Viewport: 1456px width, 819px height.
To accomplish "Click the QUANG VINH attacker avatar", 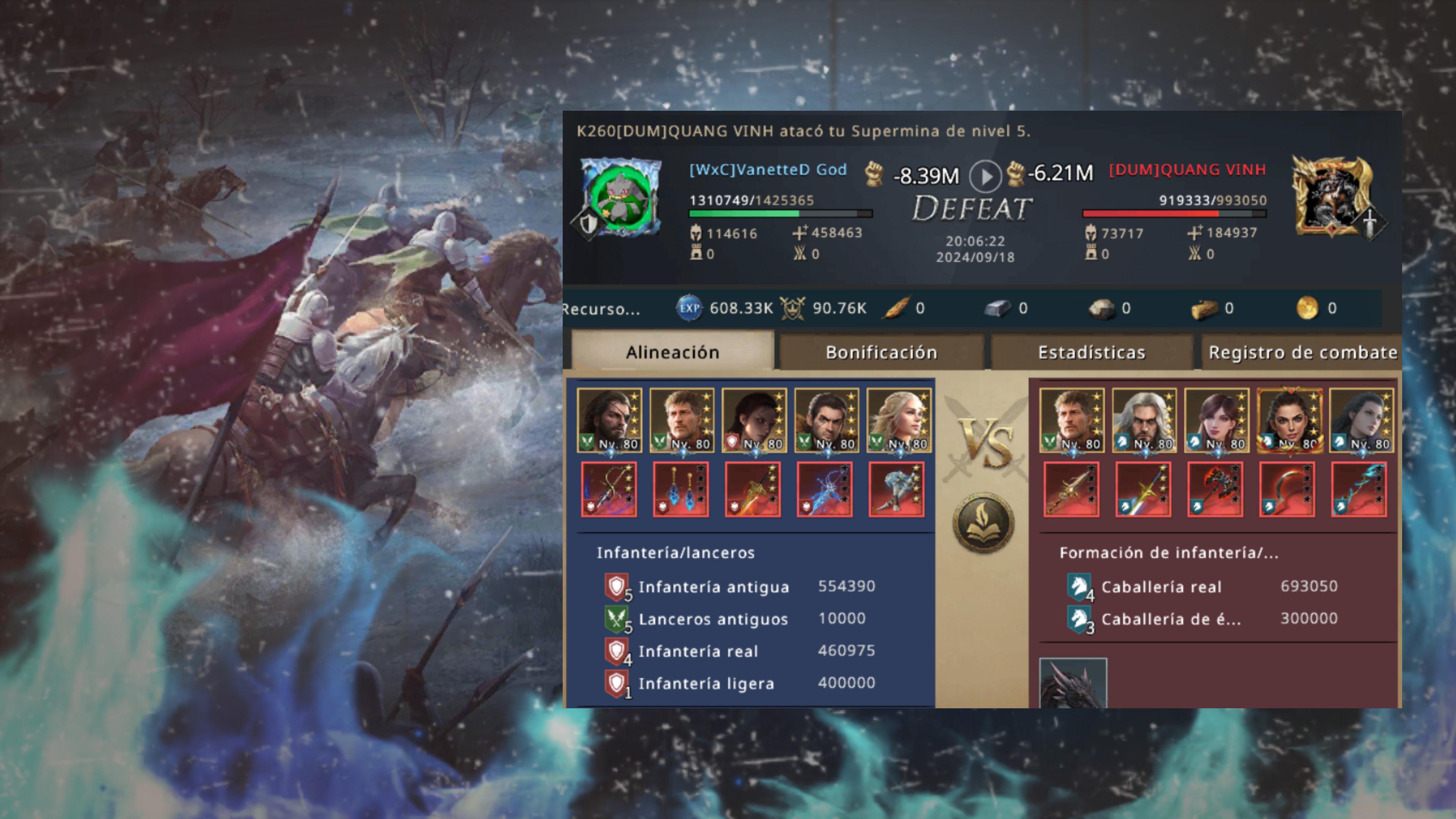I will (x=1334, y=196).
